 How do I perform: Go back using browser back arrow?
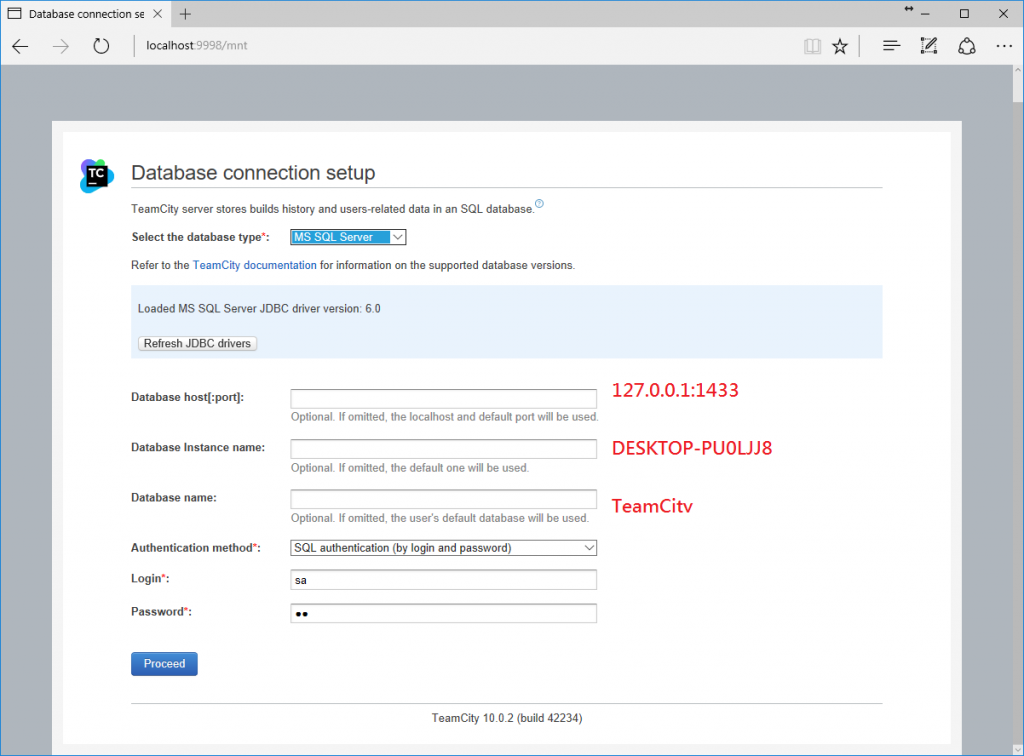tap(21, 46)
